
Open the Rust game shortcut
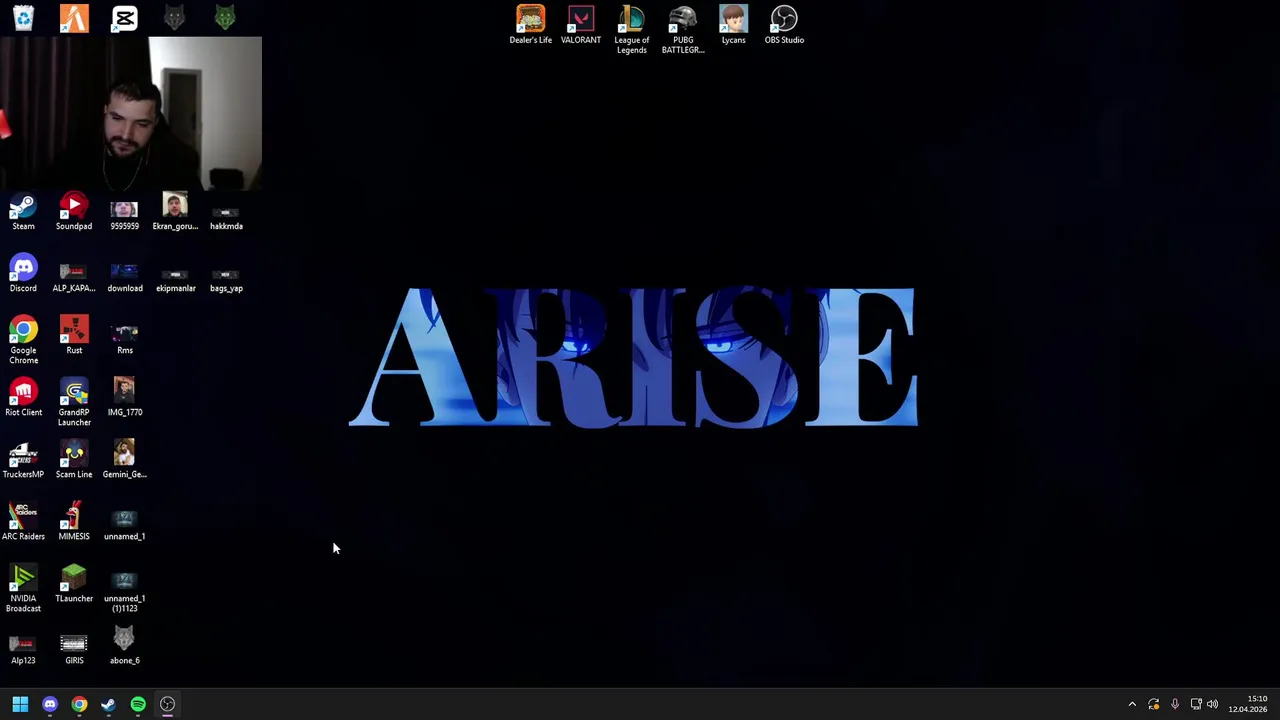(74, 336)
